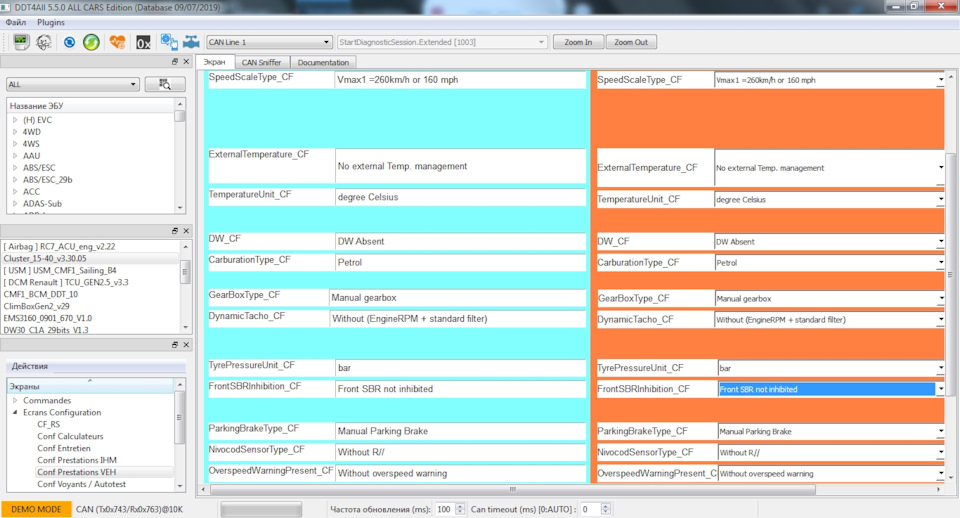
Task: Select Conf Prestations VEH screen
Action: pos(77,472)
